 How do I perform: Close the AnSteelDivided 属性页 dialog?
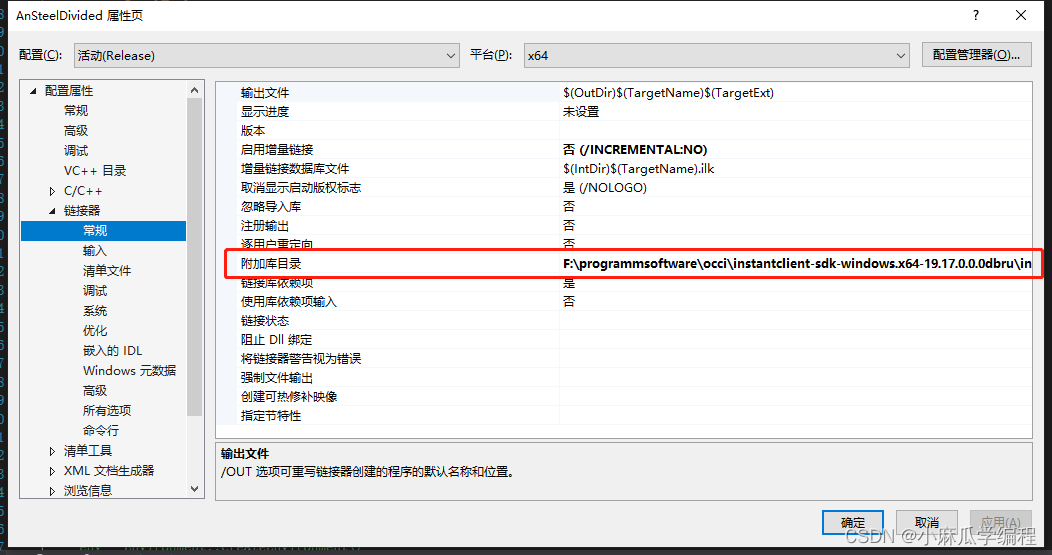(1020, 15)
